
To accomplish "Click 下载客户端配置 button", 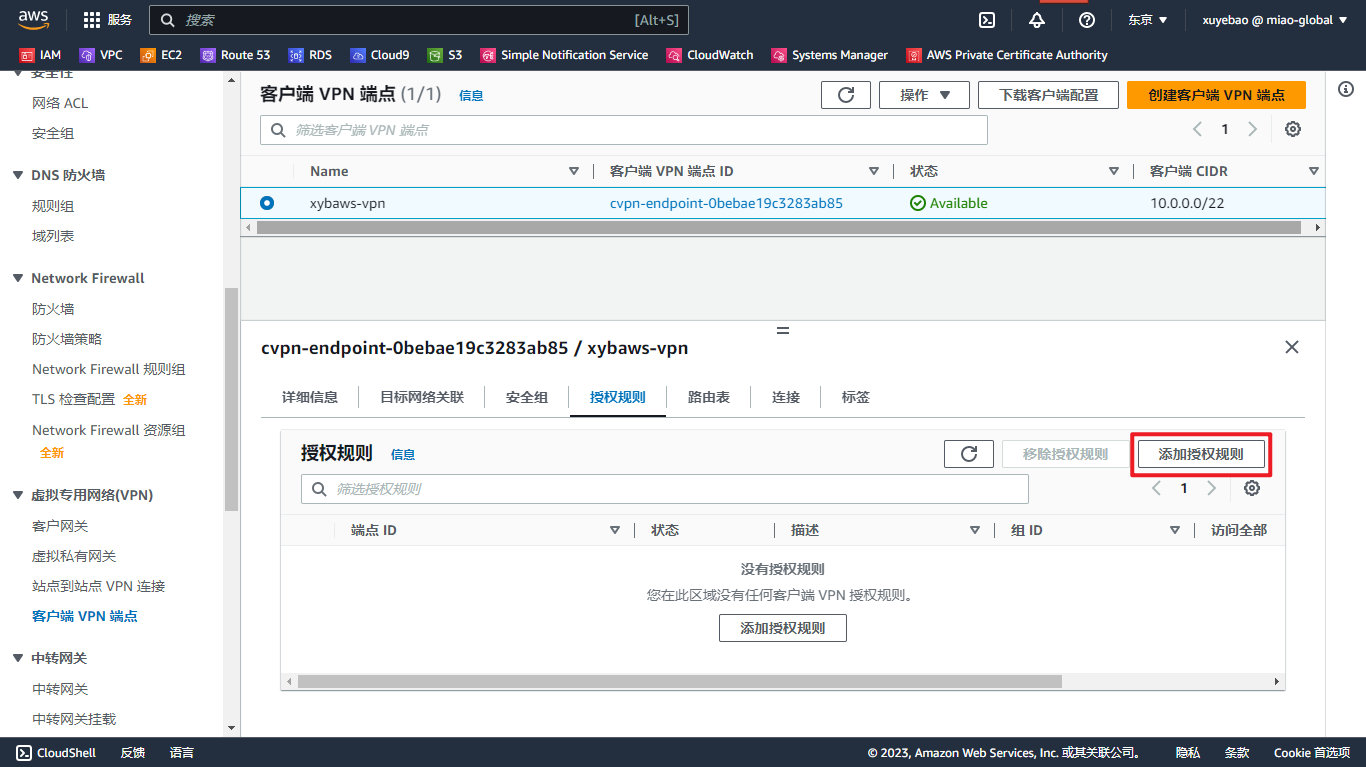I will coord(1048,95).
